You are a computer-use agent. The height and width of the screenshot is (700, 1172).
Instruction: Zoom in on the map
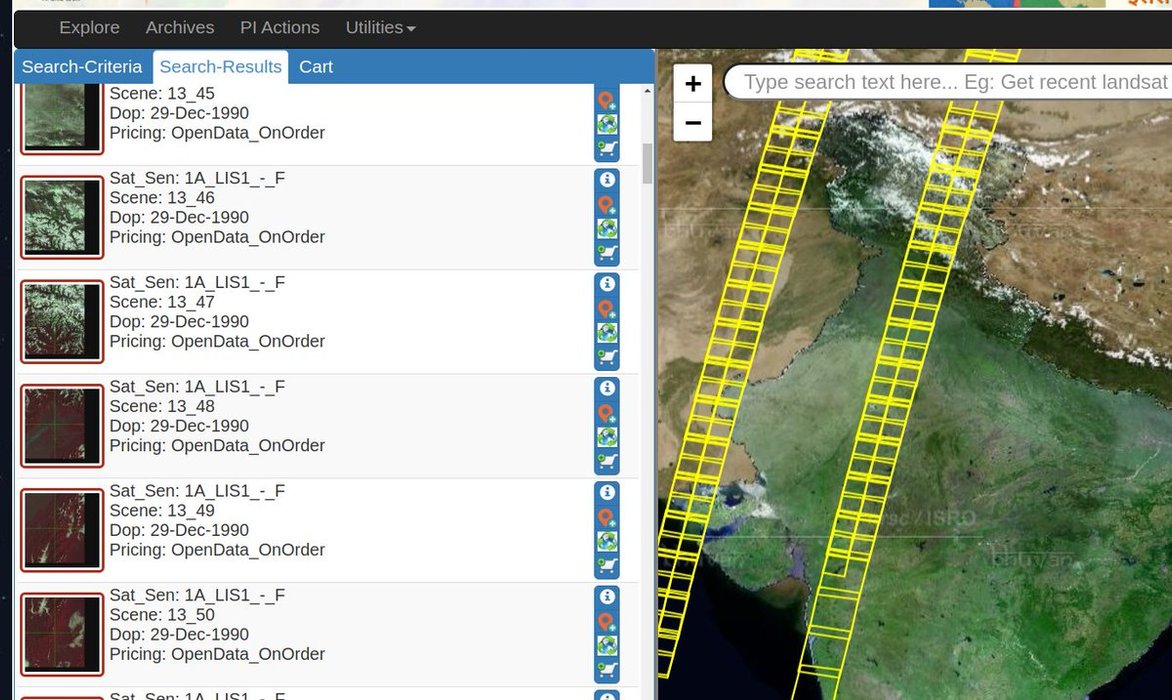point(693,83)
